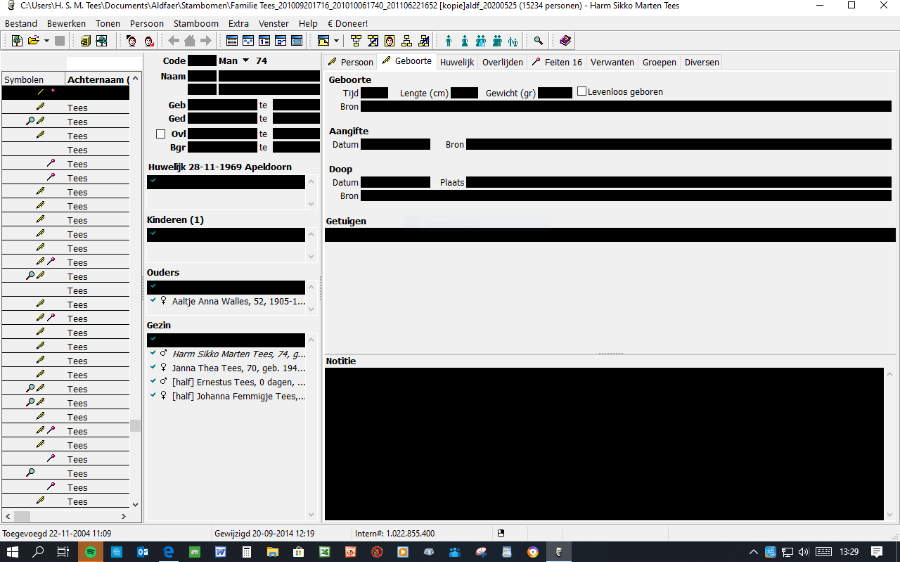Switch to the Huwelijk tab
Image resolution: width=900 pixels, height=562 pixels.
pyautogui.click(x=457, y=62)
